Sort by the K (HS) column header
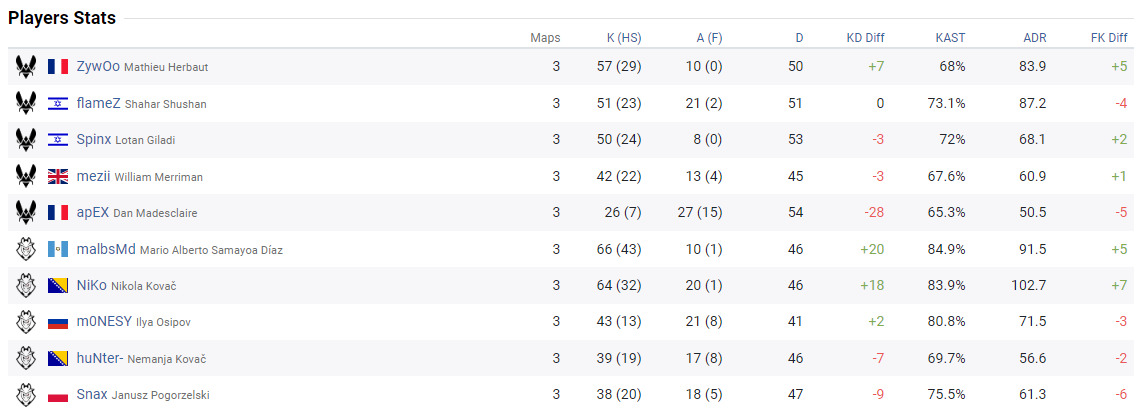The height and width of the screenshot is (412, 1147). coord(624,38)
